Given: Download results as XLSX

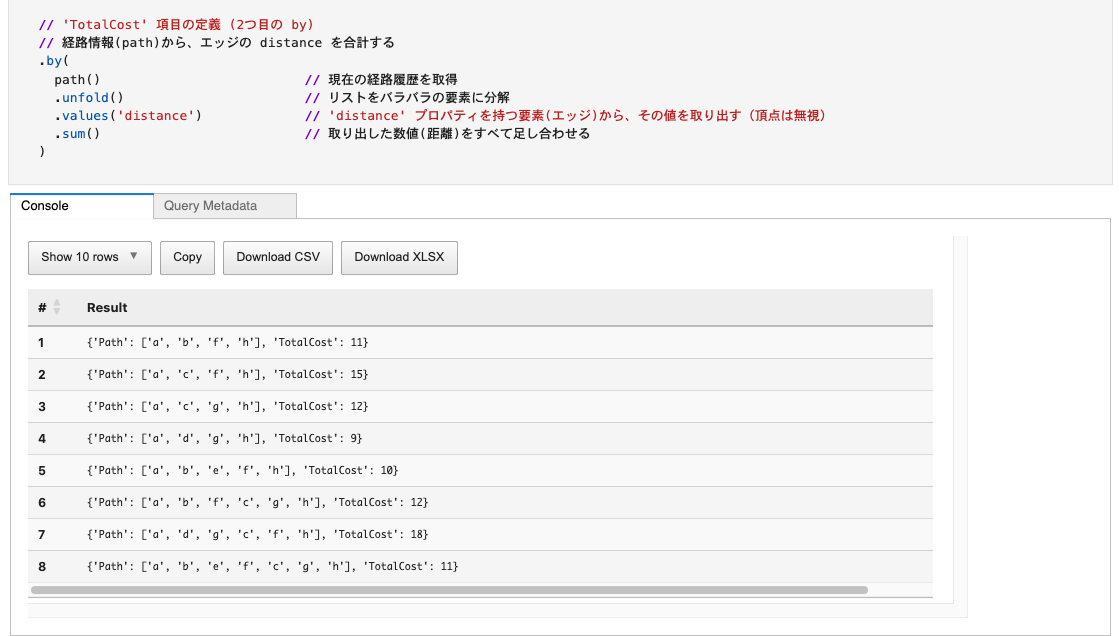Looking at the screenshot, I should coord(399,258).
